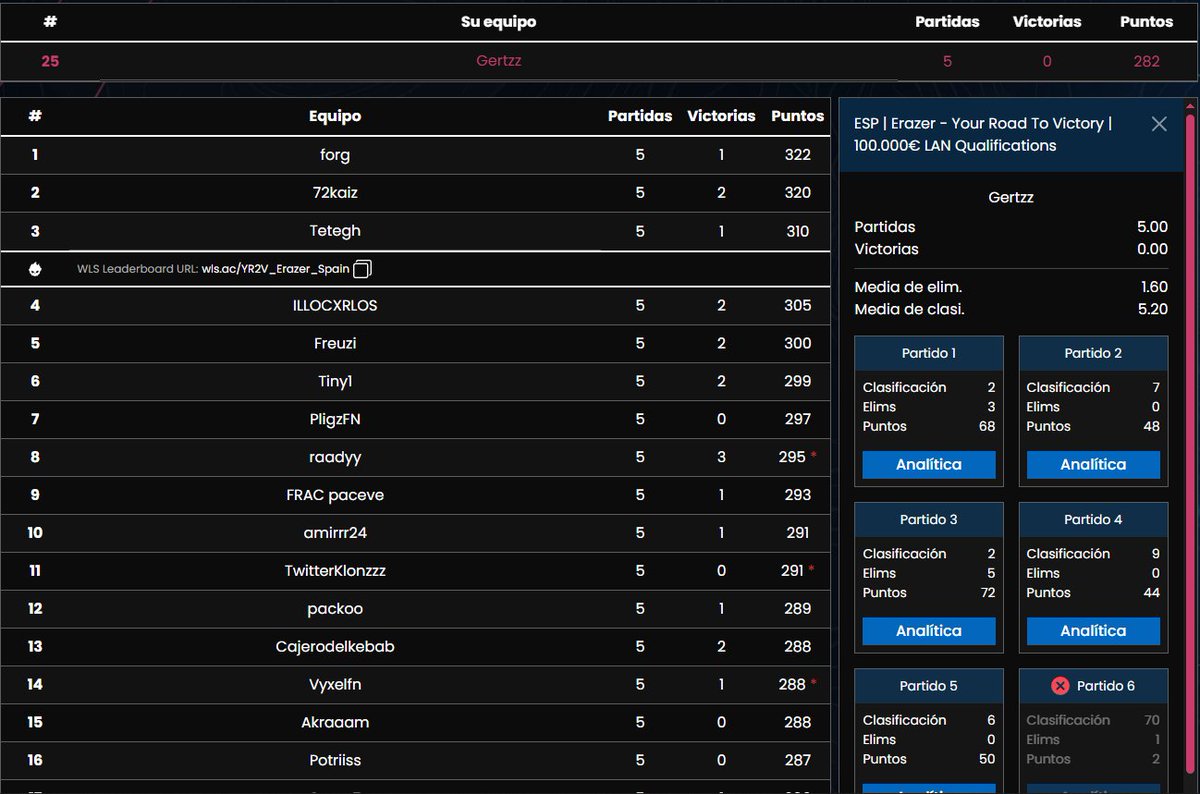Click the Partido 5 card header
1200x794 pixels.
click(x=929, y=686)
